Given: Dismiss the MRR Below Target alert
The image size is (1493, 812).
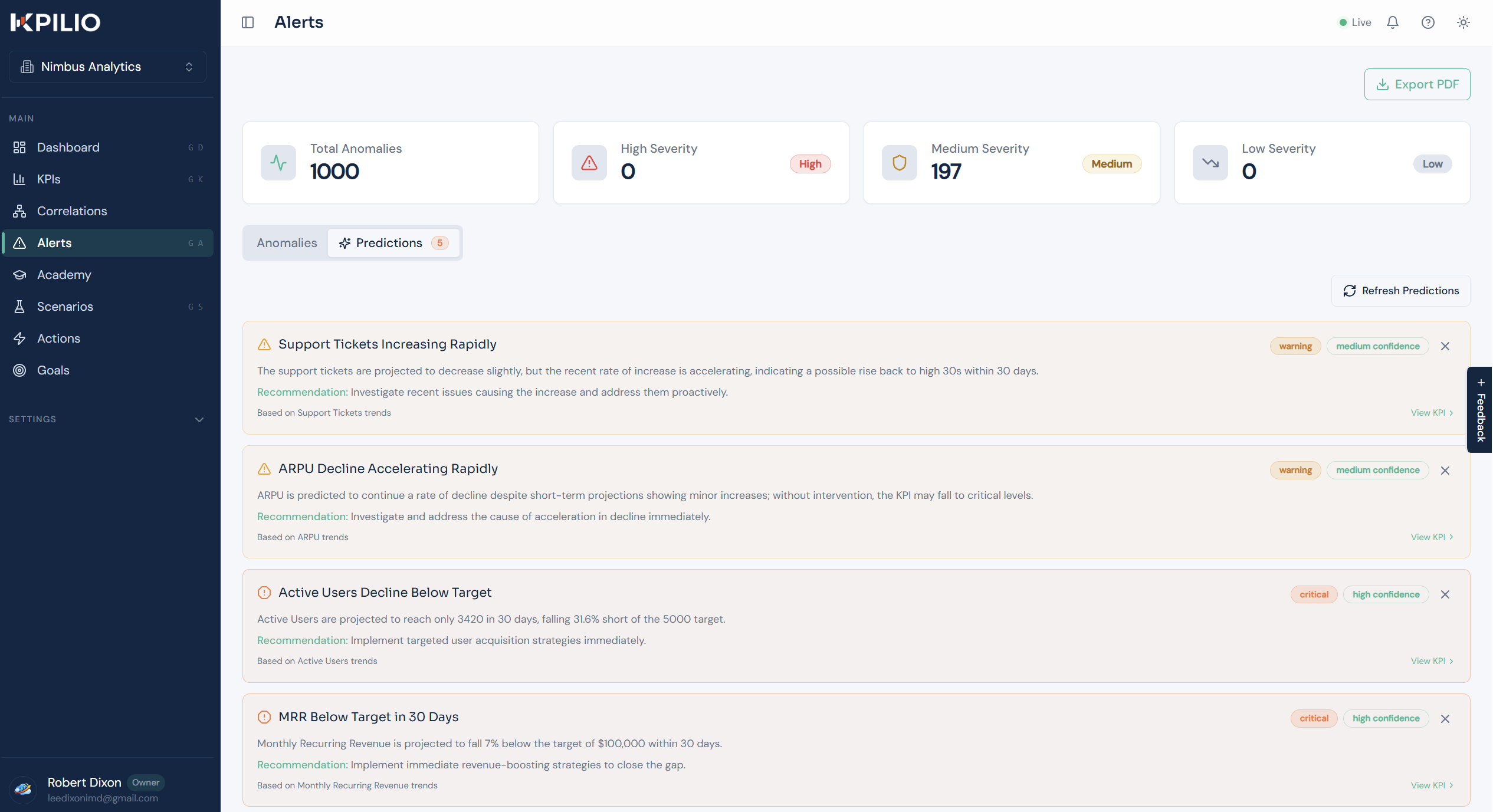Looking at the screenshot, I should click(1445, 719).
